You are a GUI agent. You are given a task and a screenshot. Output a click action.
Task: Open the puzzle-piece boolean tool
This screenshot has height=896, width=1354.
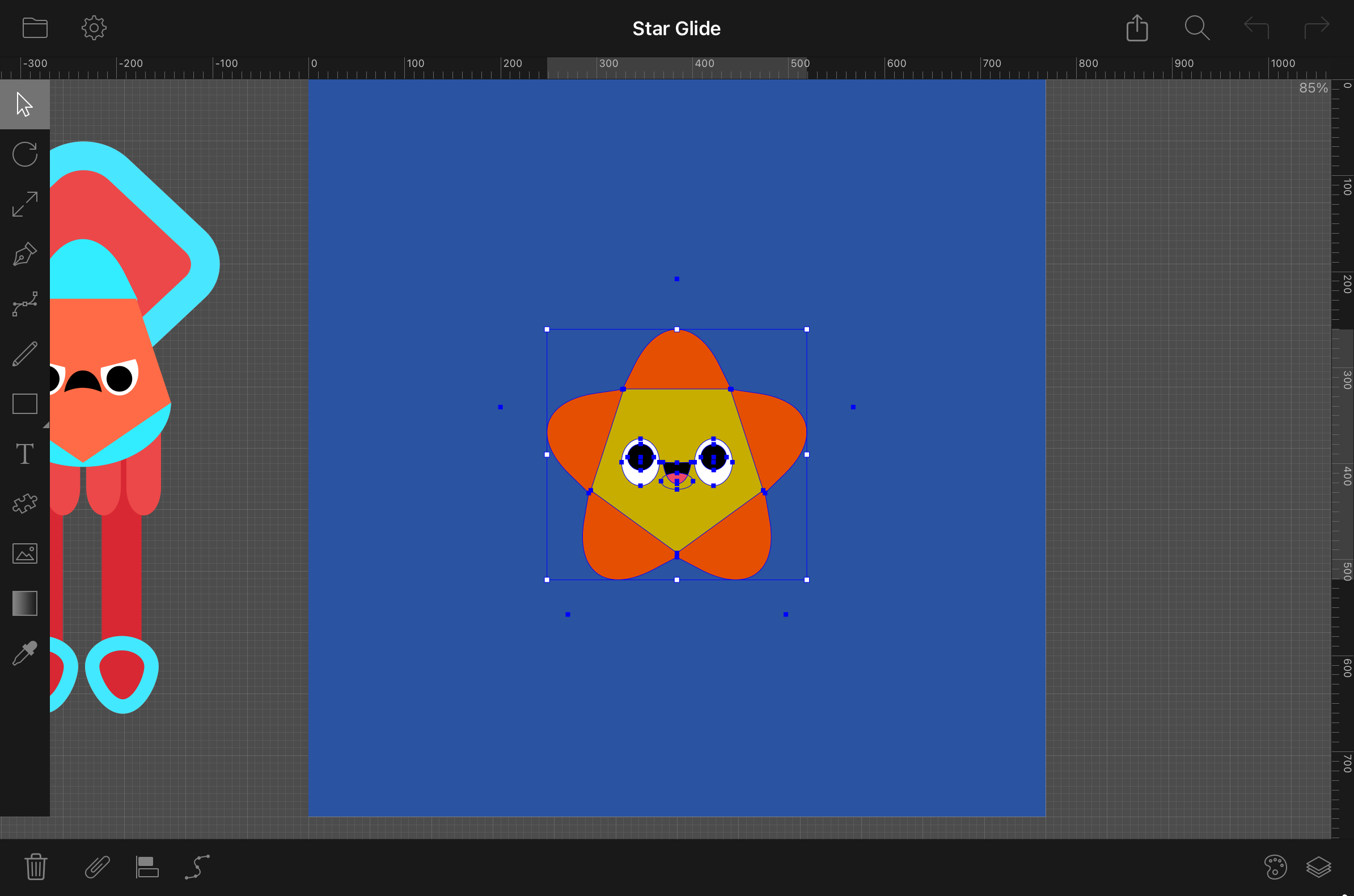pyautogui.click(x=24, y=504)
